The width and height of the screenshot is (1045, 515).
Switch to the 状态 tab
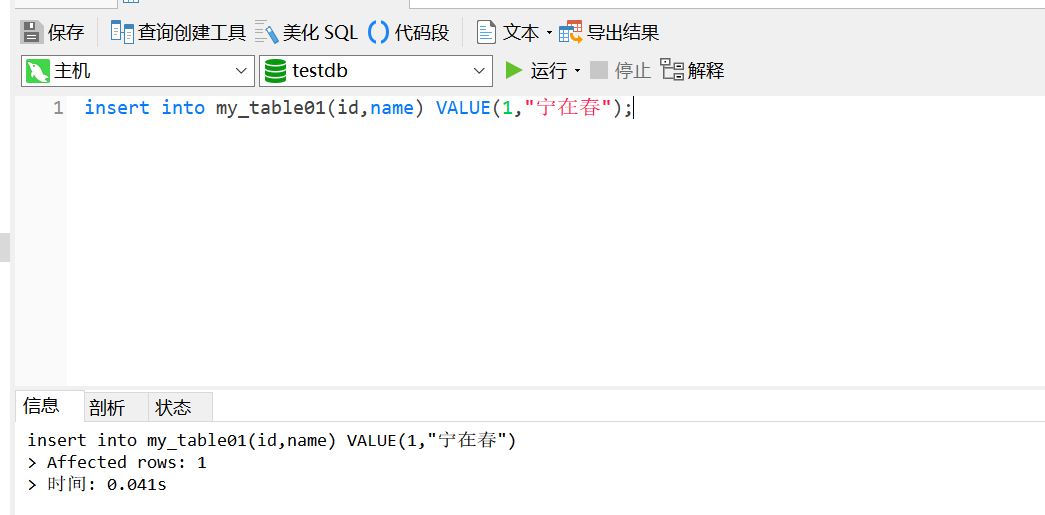coord(180,407)
